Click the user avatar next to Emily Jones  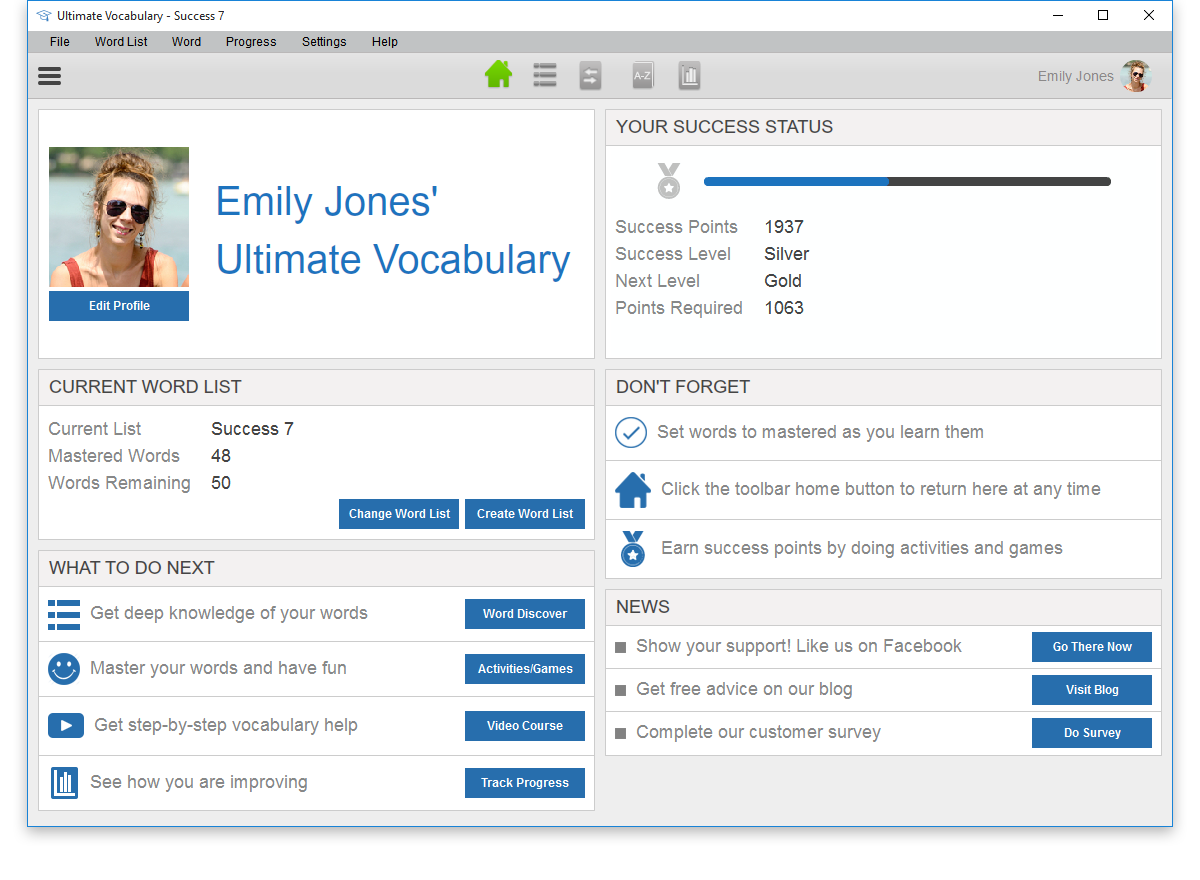click(x=1136, y=76)
